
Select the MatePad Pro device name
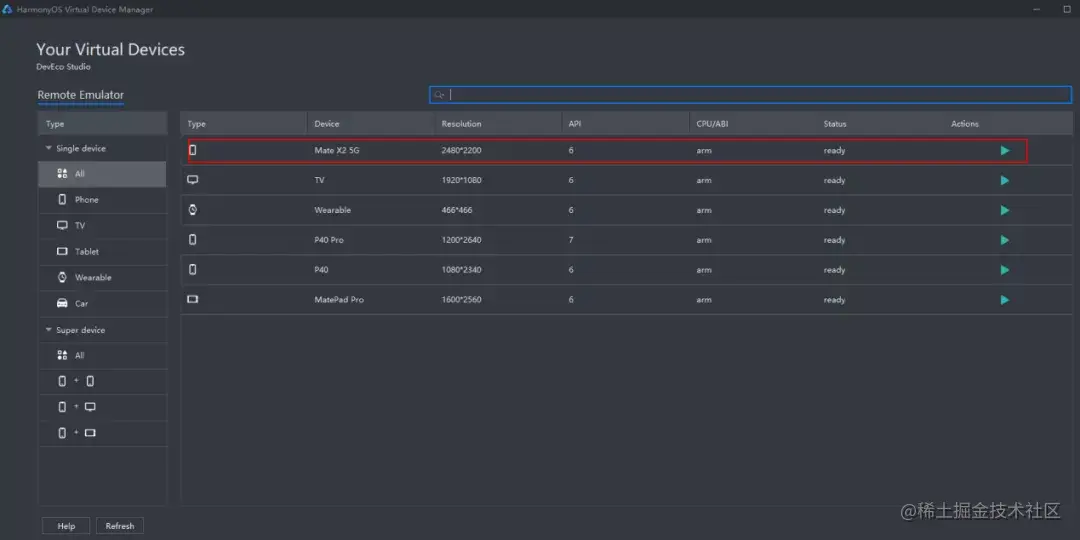coord(339,300)
